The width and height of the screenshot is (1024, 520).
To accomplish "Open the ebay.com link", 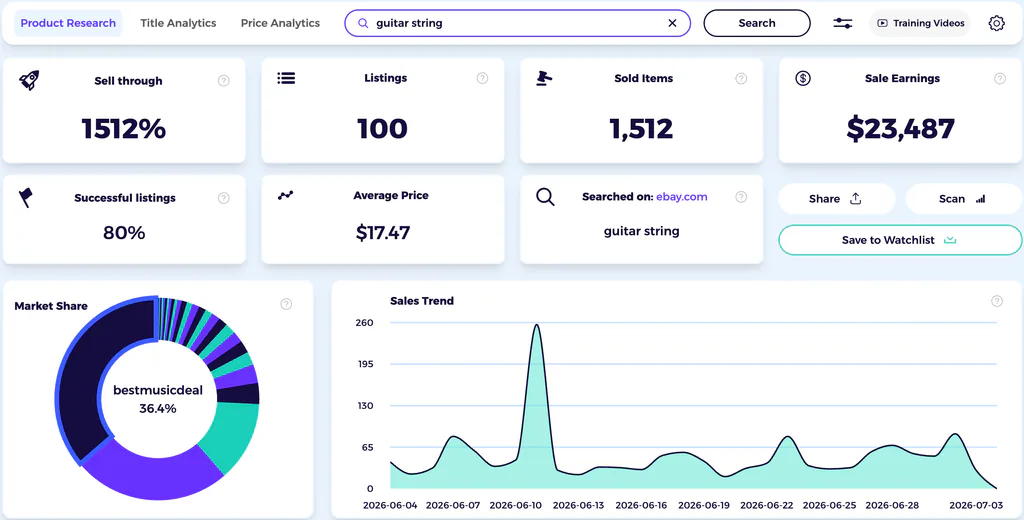I will (682, 197).
